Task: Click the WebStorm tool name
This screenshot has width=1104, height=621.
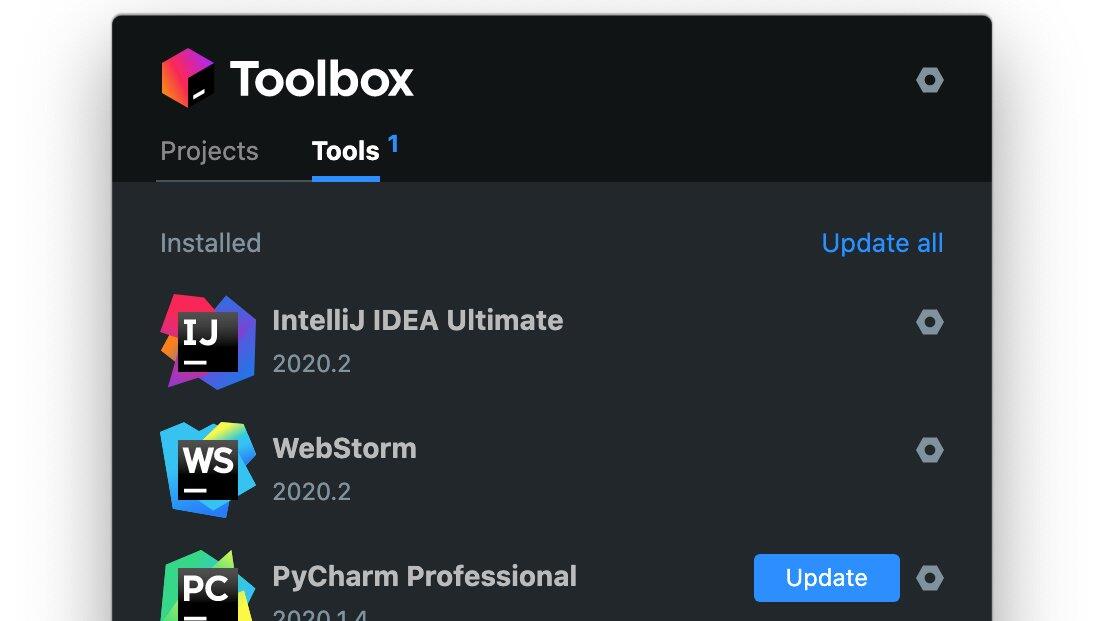Action: [344, 448]
